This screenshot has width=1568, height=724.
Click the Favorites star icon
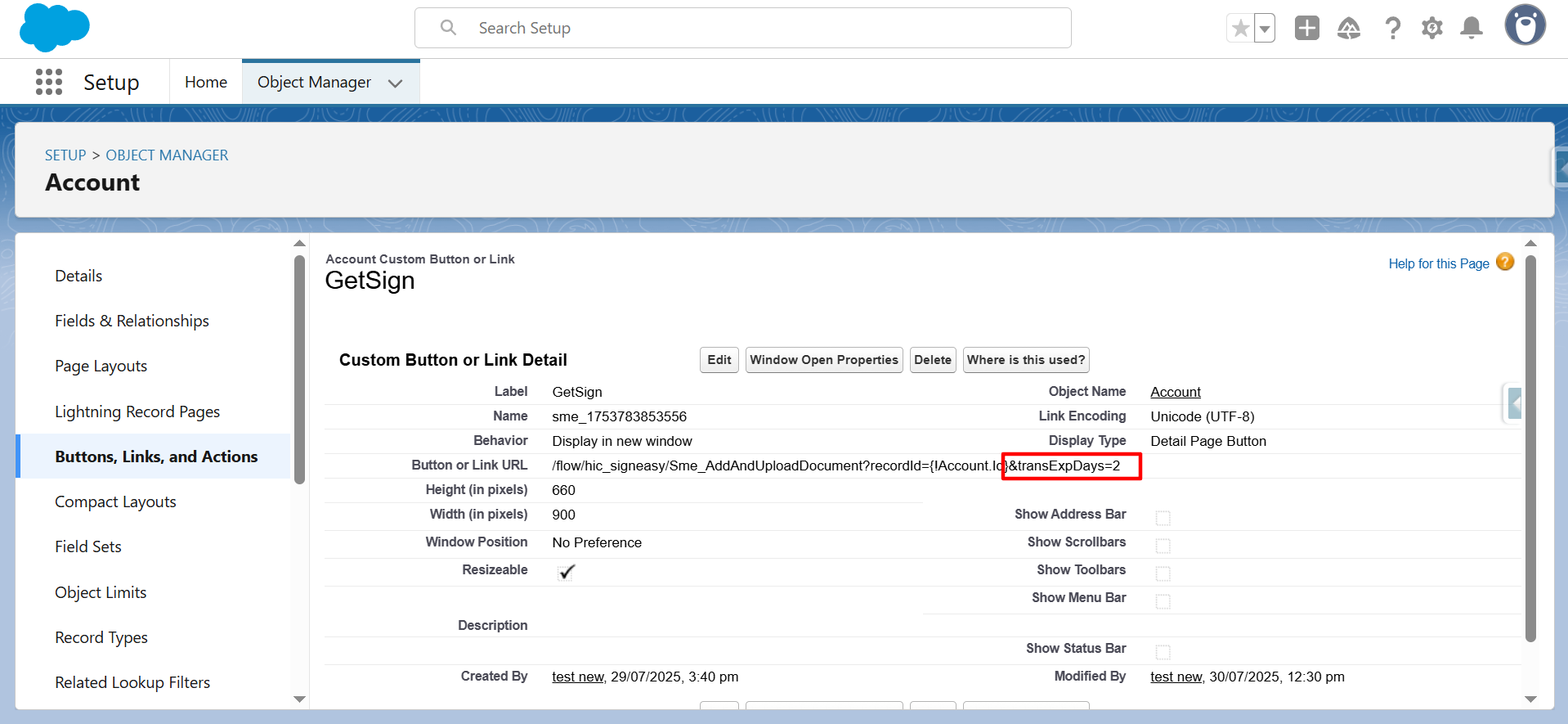(x=1240, y=29)
